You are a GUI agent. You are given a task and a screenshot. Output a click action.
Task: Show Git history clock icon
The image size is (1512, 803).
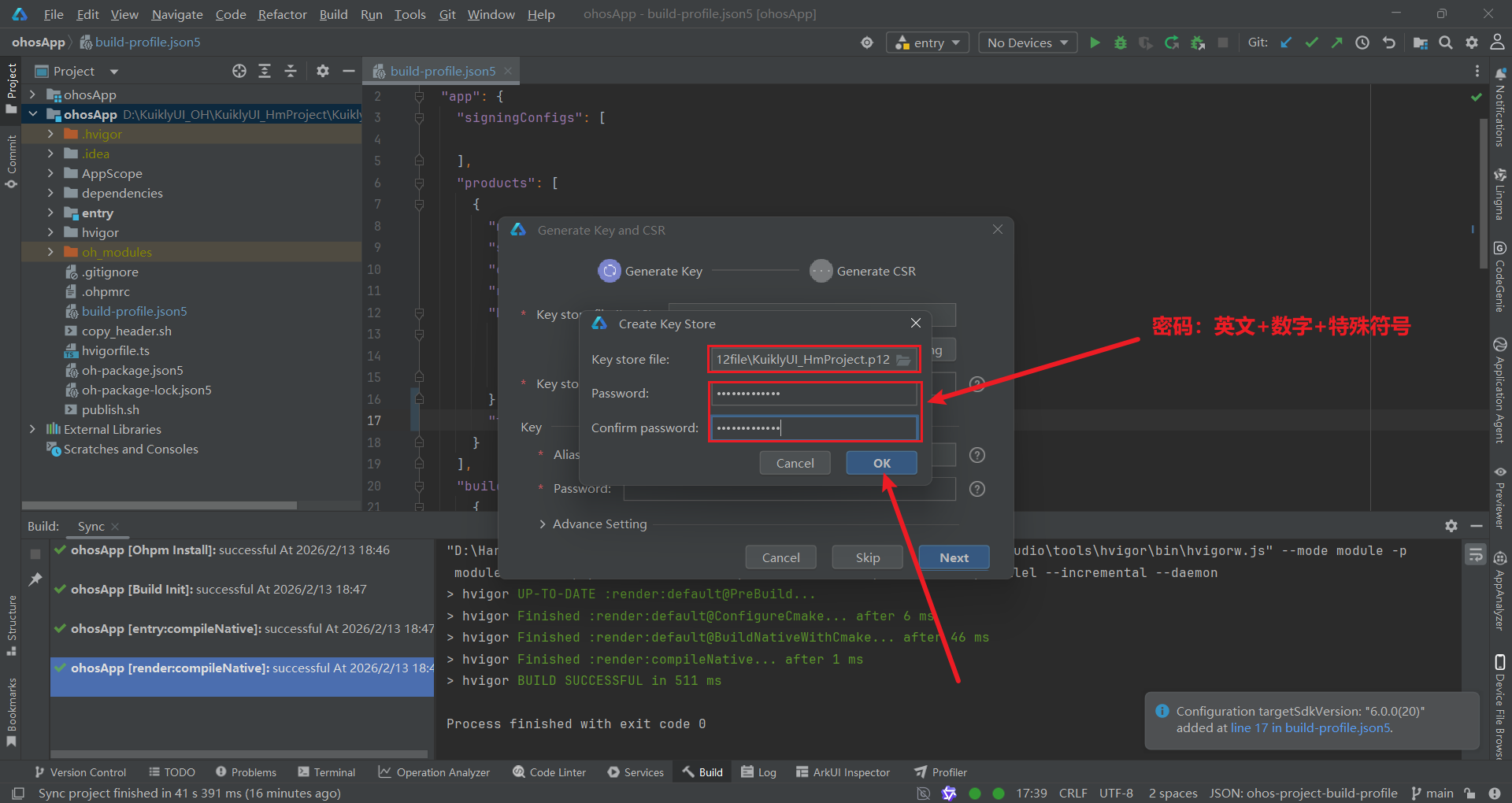[1362, 43]
